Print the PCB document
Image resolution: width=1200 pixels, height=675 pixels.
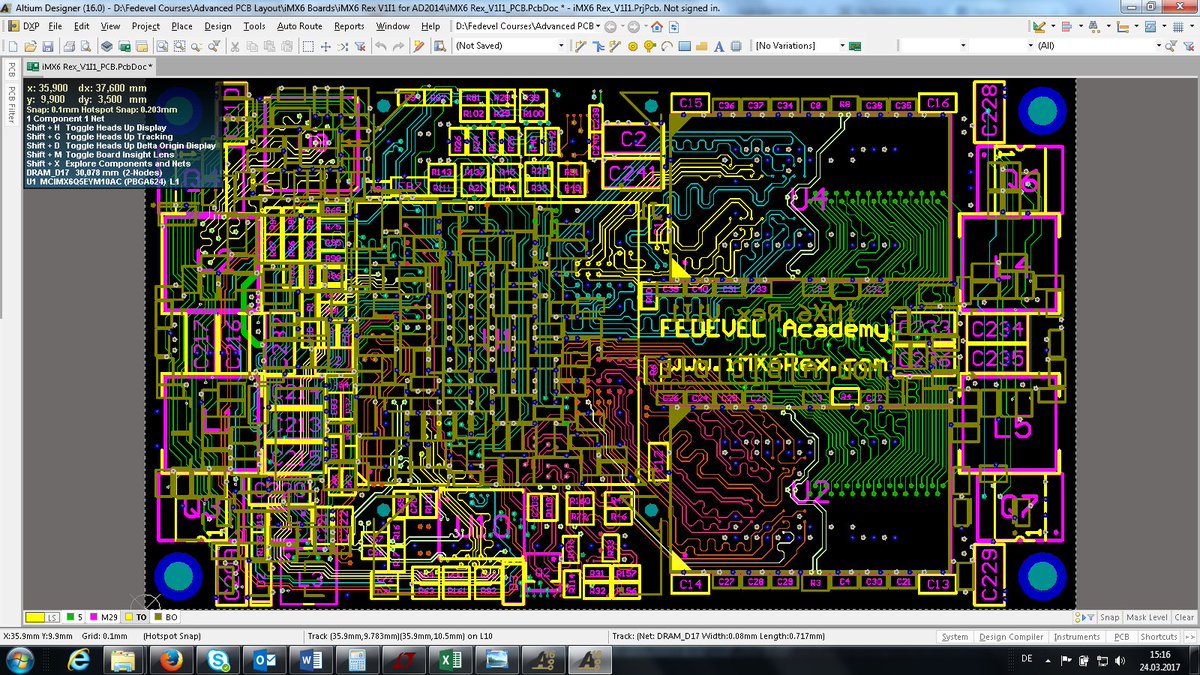click(69, 46)
